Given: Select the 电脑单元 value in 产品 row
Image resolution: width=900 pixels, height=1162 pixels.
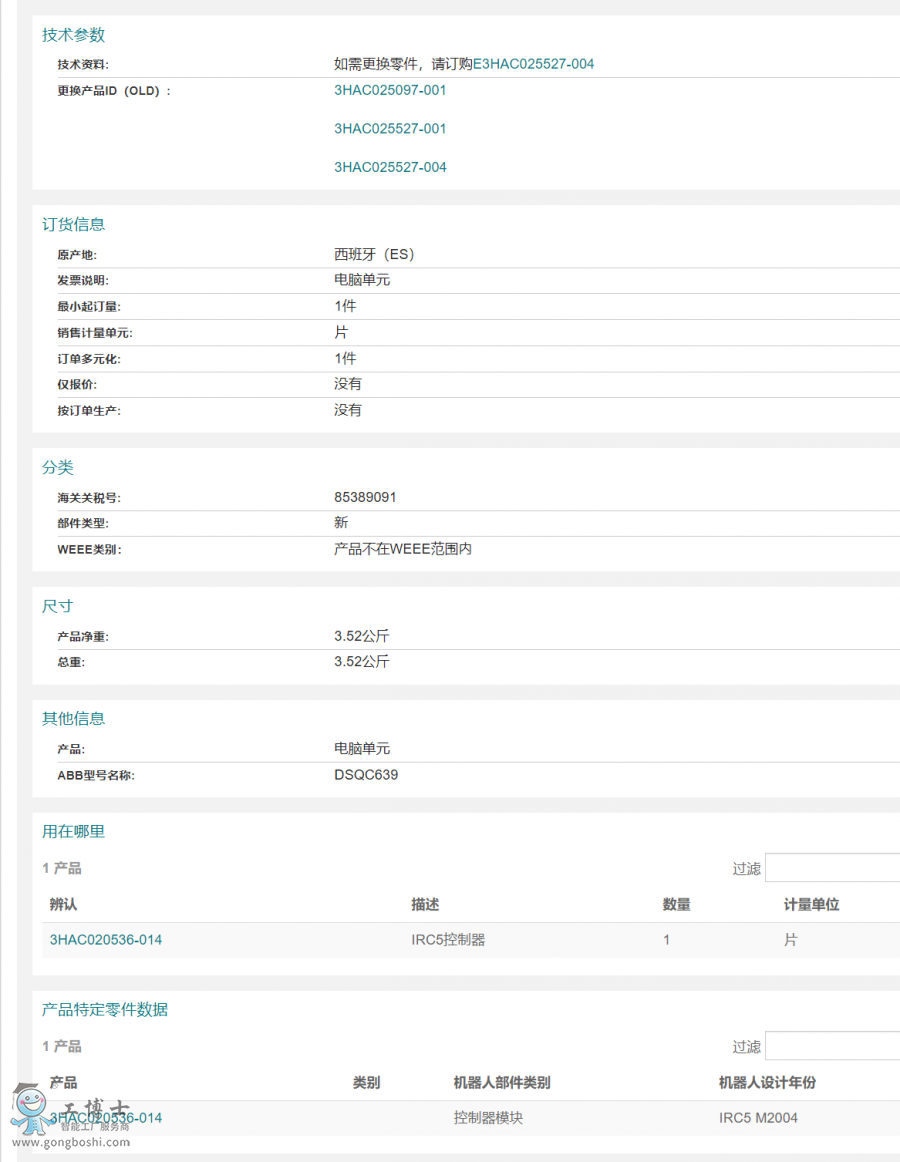Looking at the screenshot, I should (x=362, y=748).
